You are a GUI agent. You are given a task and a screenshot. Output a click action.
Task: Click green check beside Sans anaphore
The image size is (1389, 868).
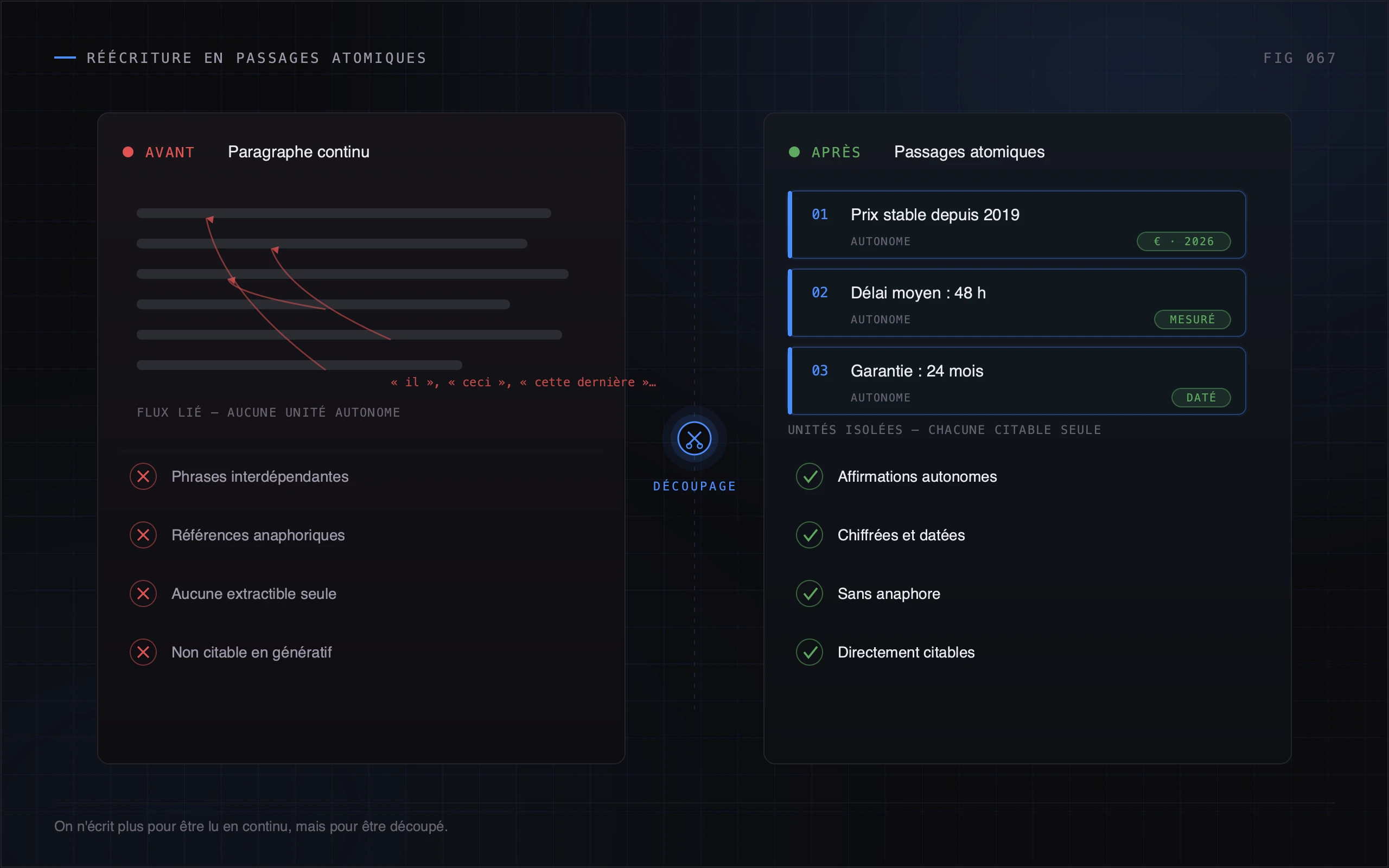[x=810, y=593]
